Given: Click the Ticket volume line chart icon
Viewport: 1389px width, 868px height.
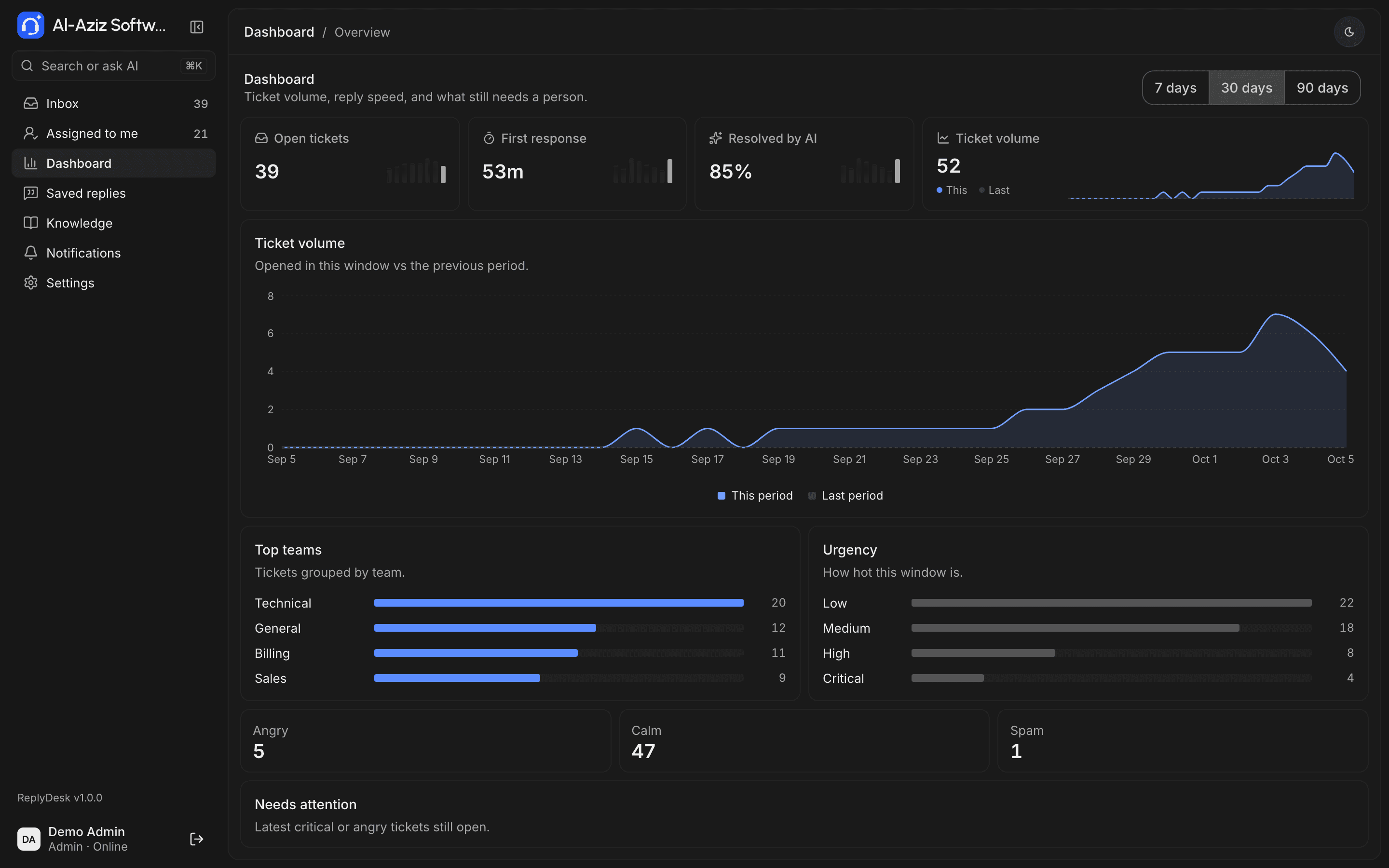Looking at the screenshot, I should click(943, 138).
